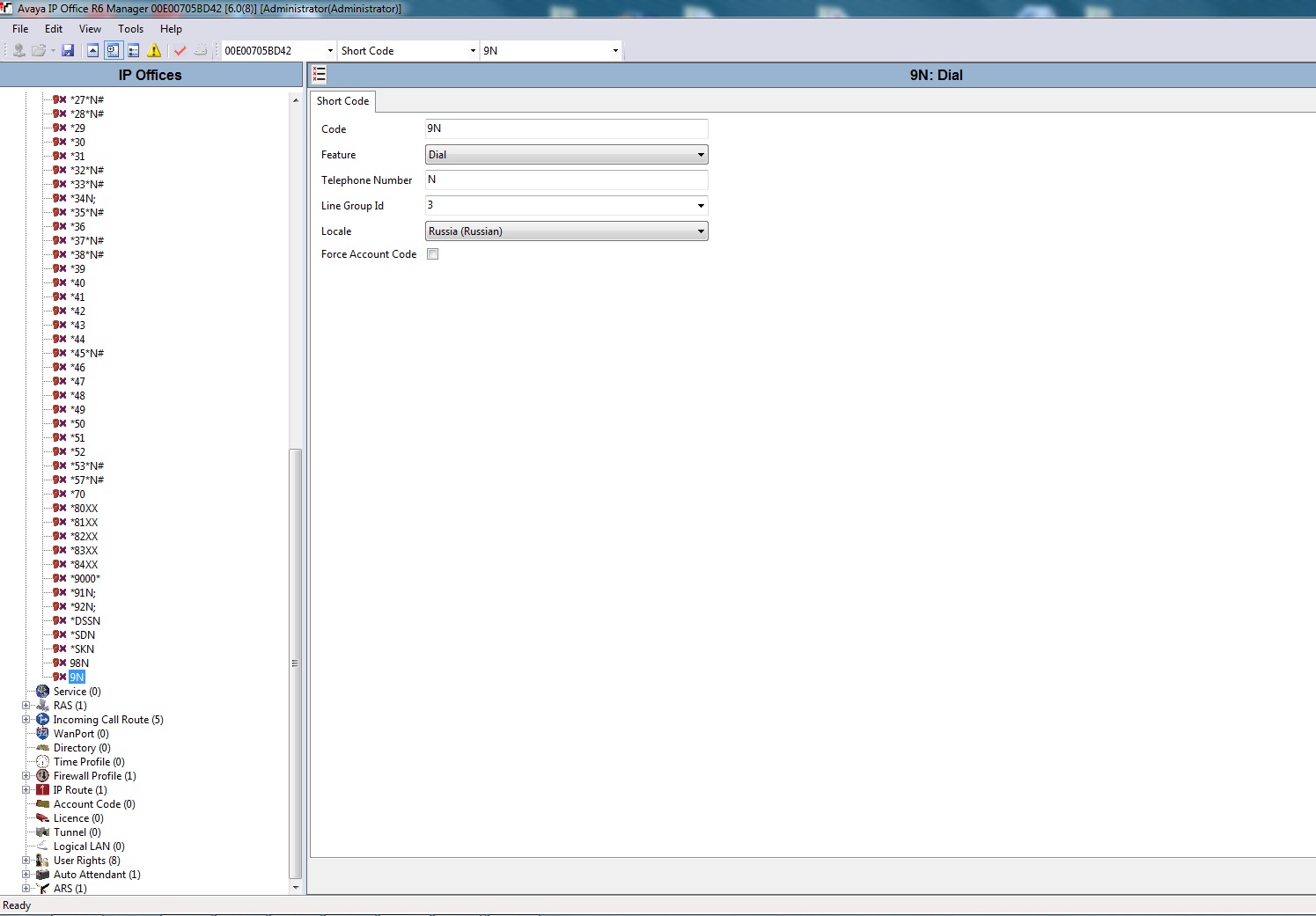The image size is (1316, 916).
Task: Expand the ARS tree node
Action: tap(26, 889)
